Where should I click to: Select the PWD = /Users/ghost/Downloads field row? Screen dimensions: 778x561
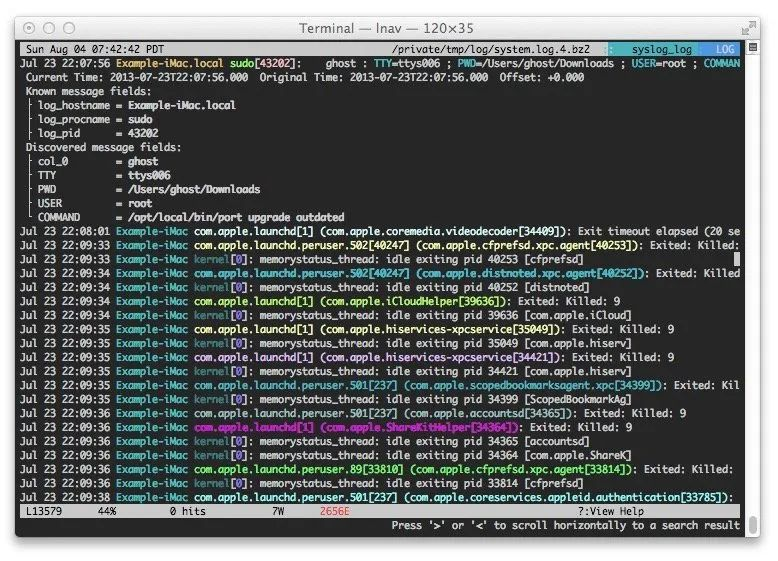(x=149, y=189)
